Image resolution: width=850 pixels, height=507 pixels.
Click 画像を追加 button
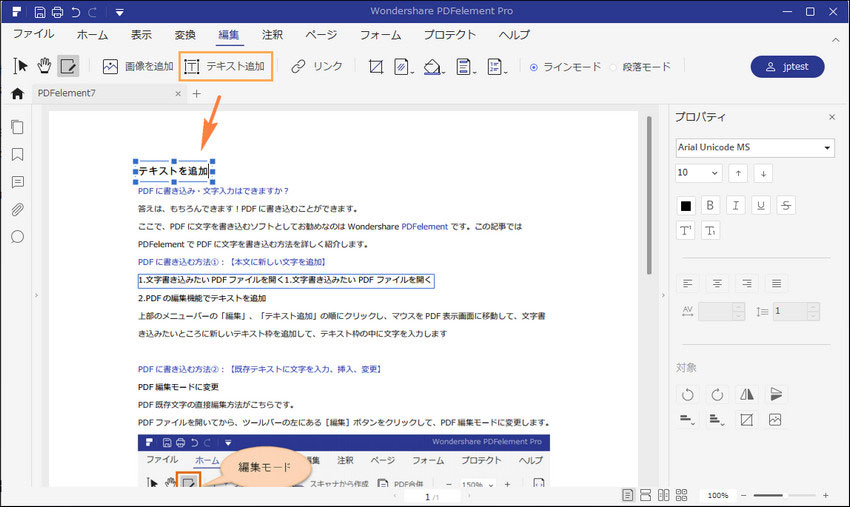tap(138, 66)
